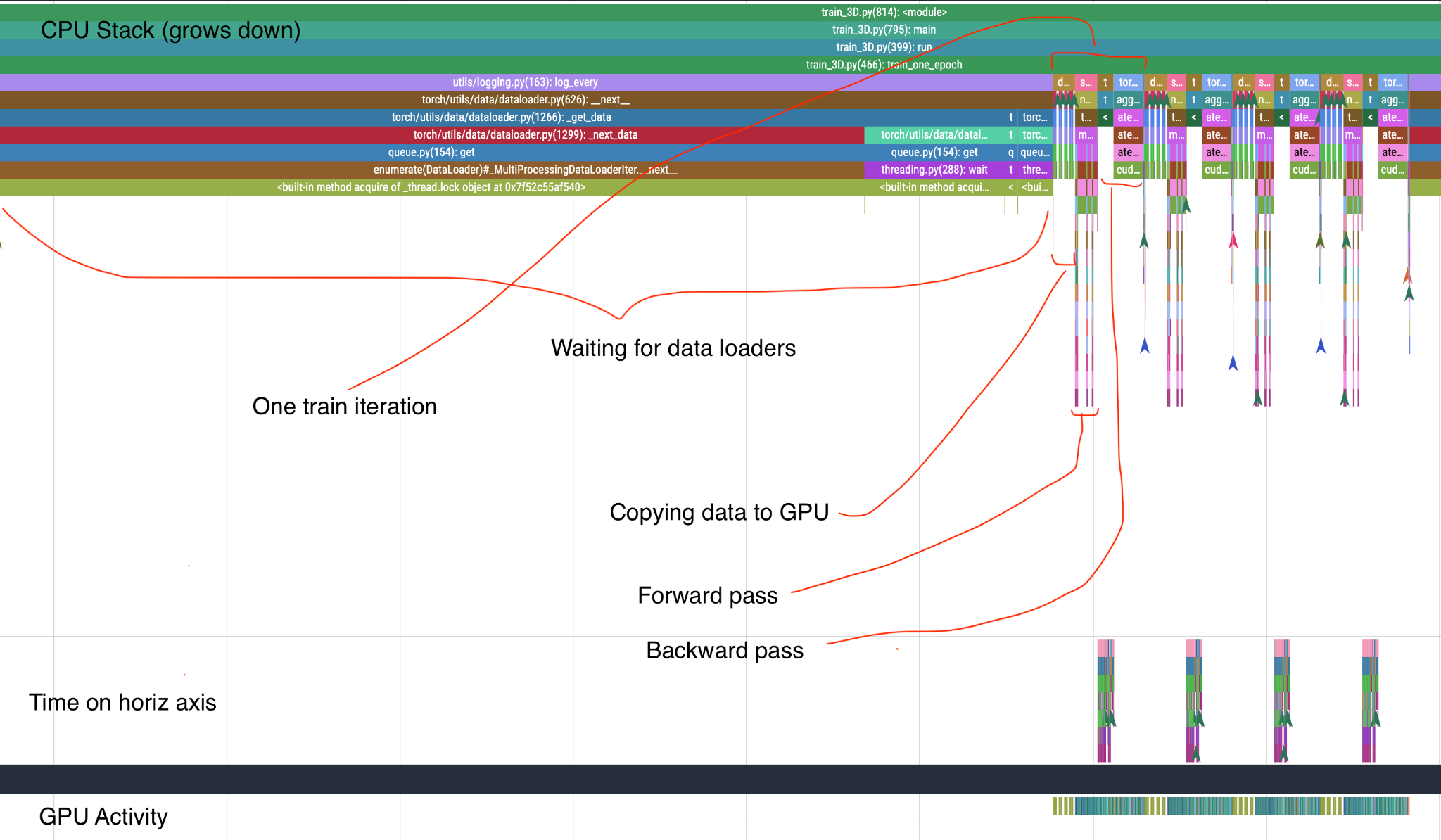Select the dataloader.py(1266): _get_data slice
The height and width of the screenshot is (840, 1441).
502,117
